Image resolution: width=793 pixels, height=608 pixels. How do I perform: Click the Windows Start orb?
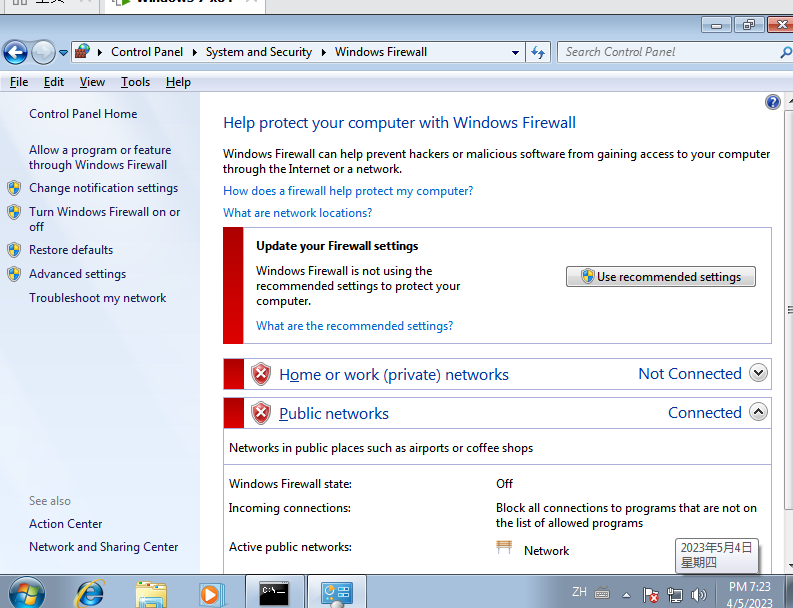(x=27, y=593)
